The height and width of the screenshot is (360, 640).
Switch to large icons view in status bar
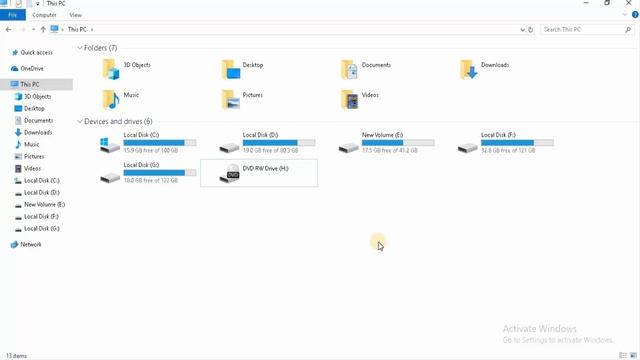pos(633,356)
